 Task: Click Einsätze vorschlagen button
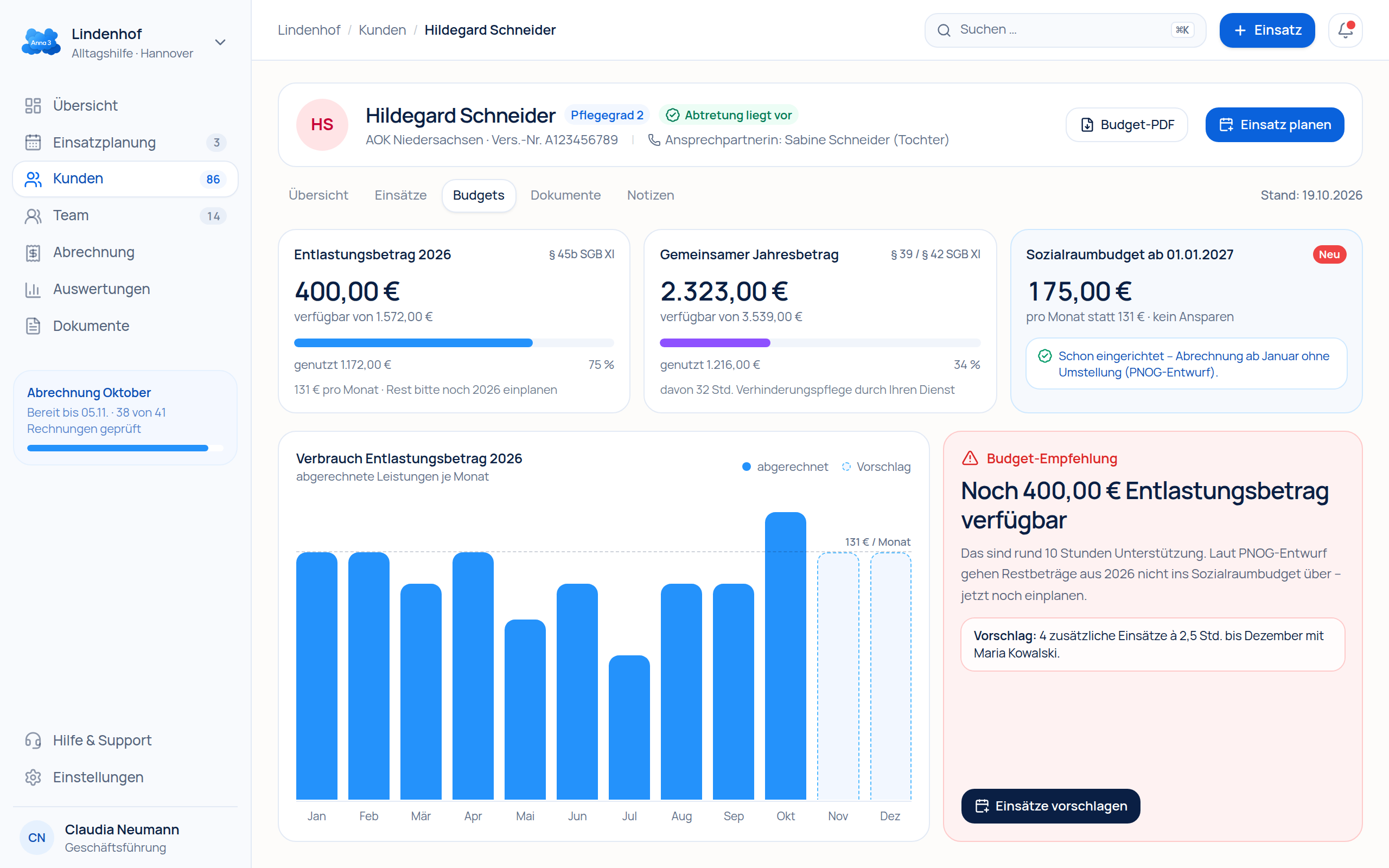pos(1050,806)
